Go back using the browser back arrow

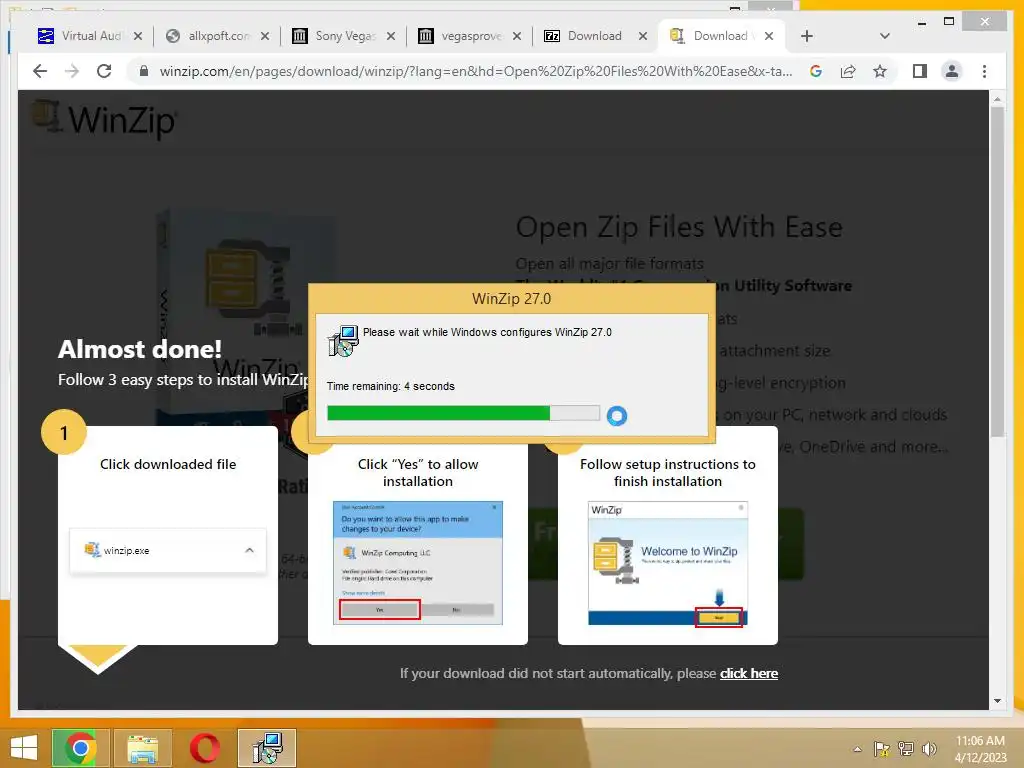[x=40, y=71]
